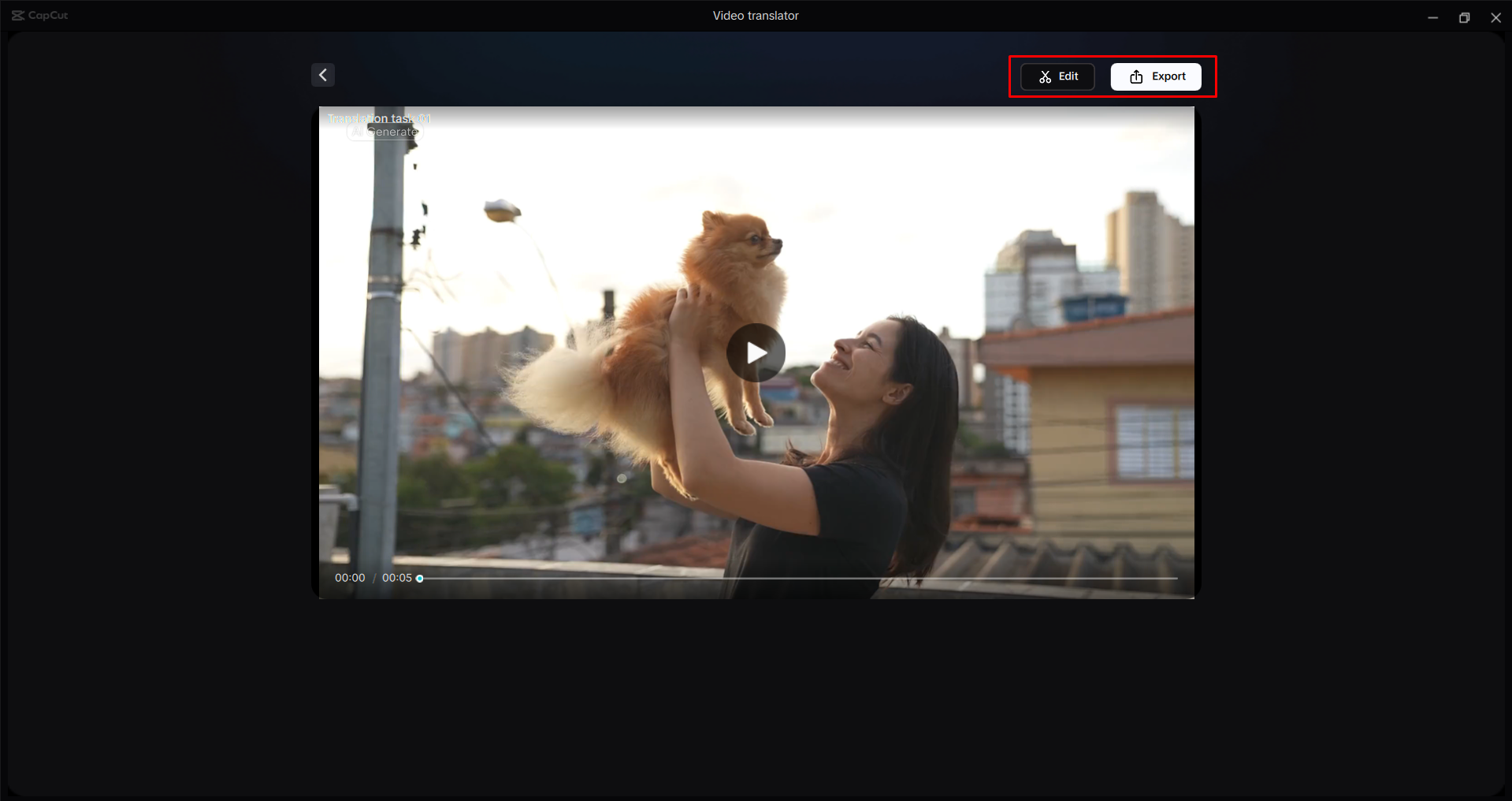Open the Translation task 01 title
The image size is (1512, 801).
pos(379,118)
